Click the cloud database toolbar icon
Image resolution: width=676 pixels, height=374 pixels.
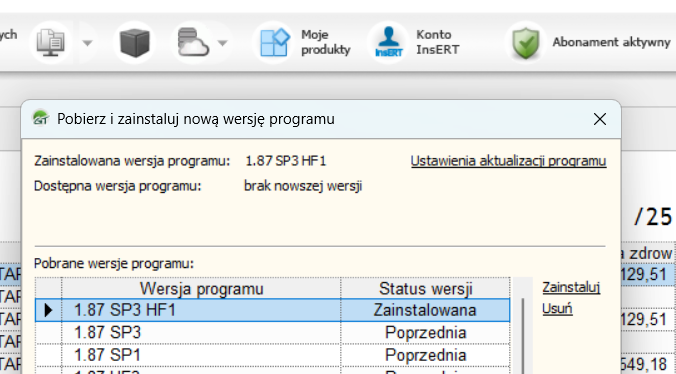tap(193, 42)
